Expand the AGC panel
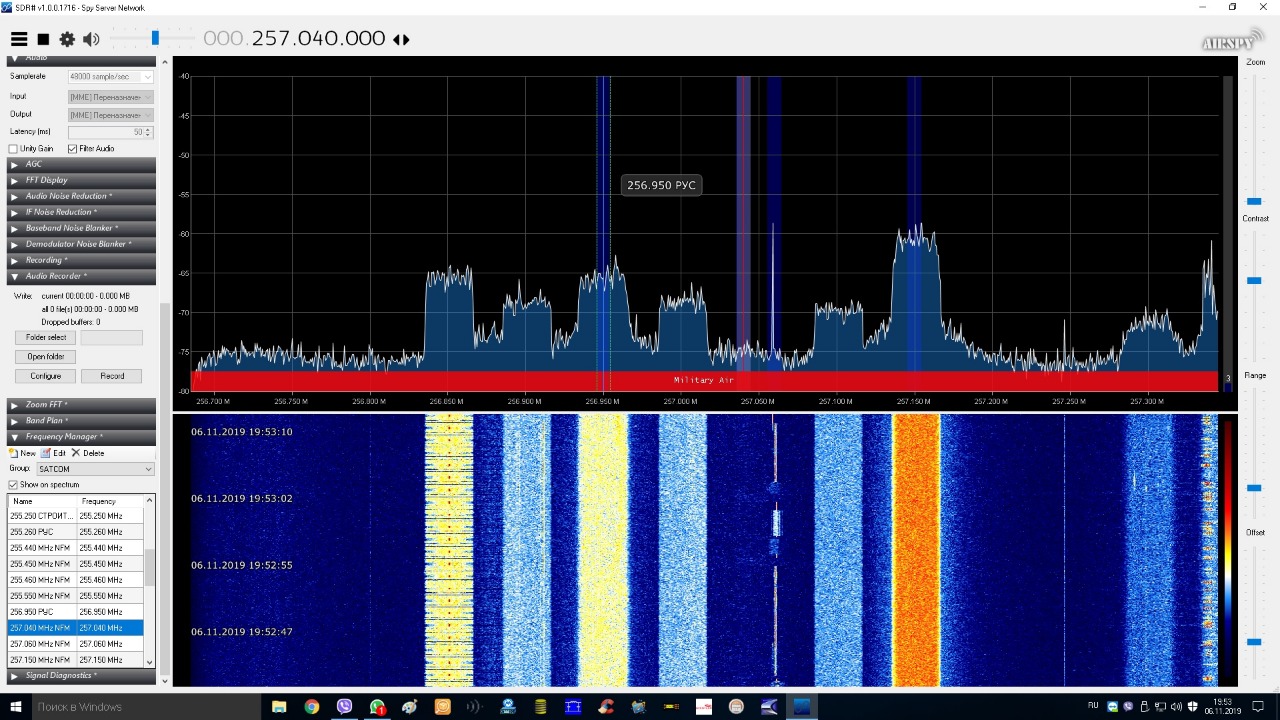1280x720 pixels. pyautogui.click(x=81, y=164)
